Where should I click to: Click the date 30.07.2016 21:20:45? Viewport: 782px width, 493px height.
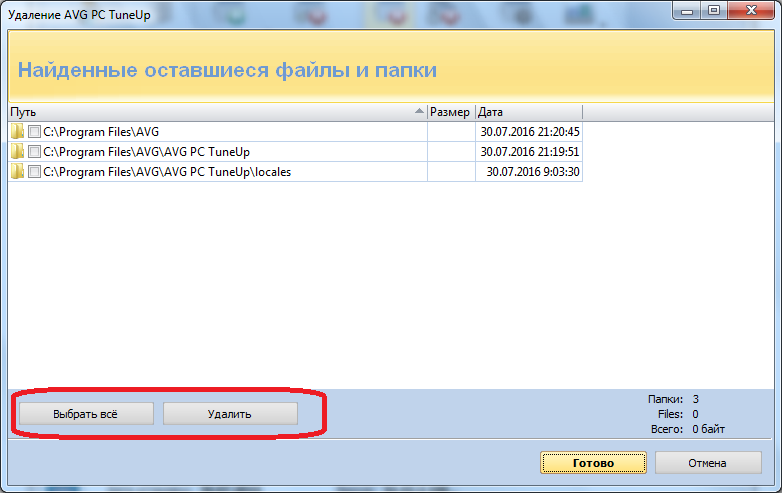pos(530,132)
